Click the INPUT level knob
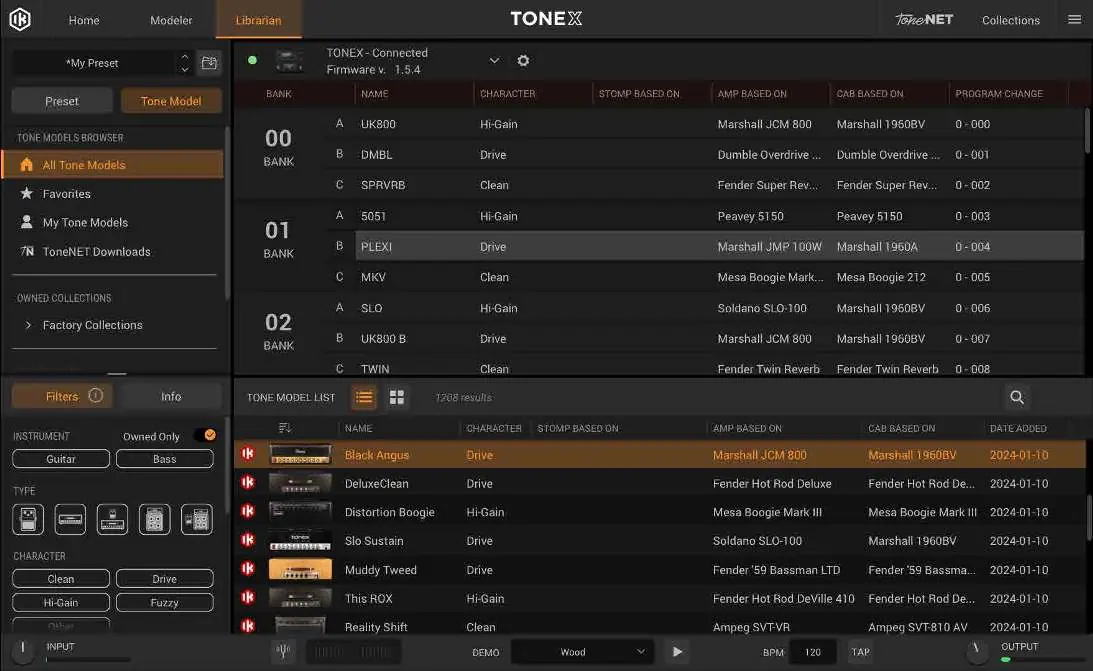 pyautogui.click(x=23, y=649)
